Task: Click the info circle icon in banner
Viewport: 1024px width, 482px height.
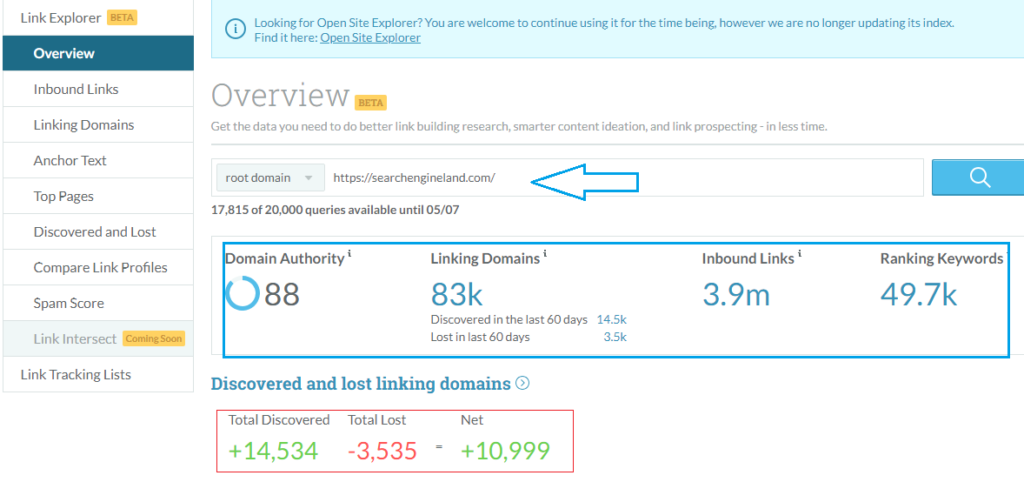Action: pyautogui.click(x=234, y=30)
